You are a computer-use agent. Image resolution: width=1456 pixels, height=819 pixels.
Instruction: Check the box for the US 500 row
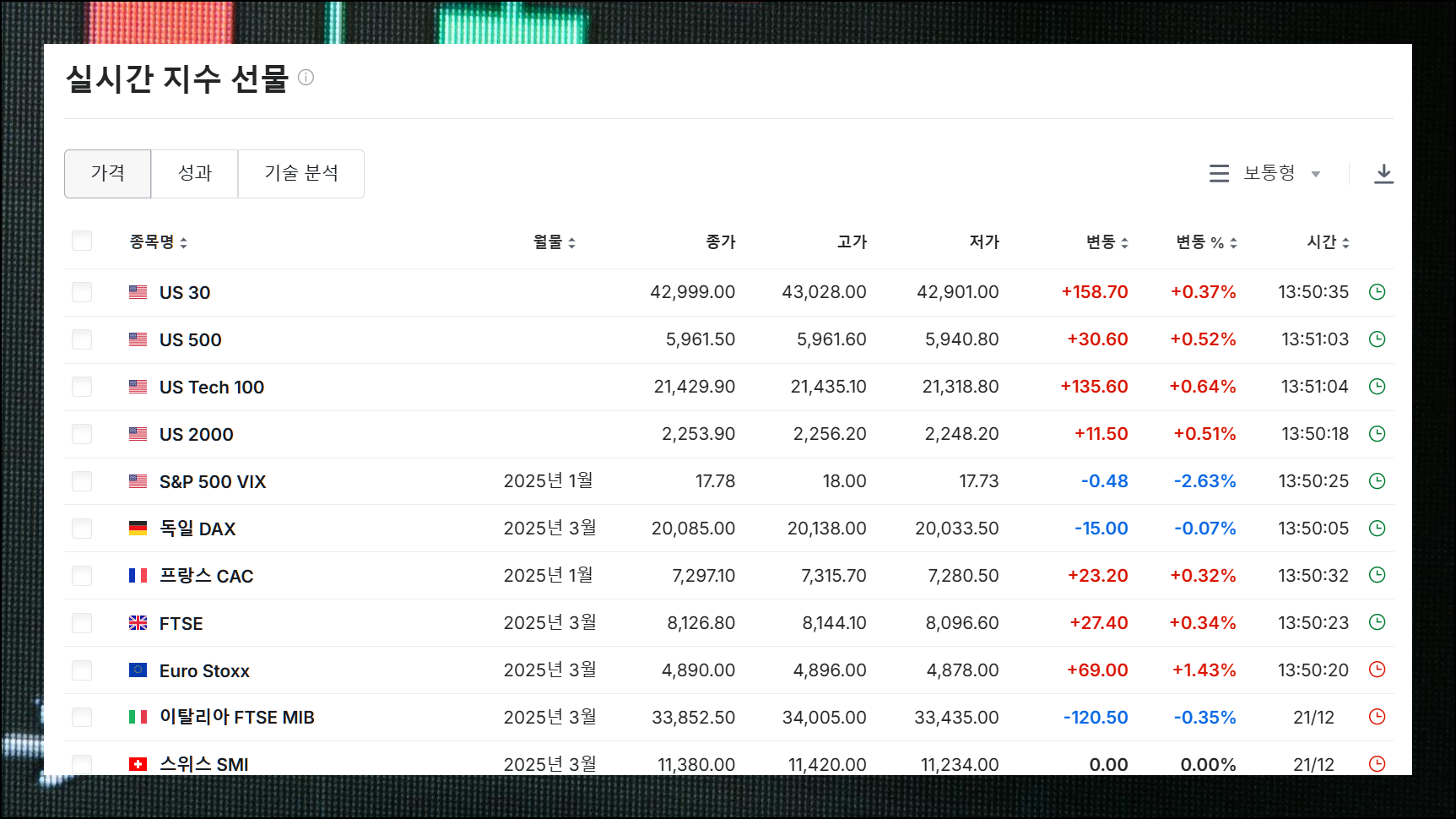click(82, 339)
